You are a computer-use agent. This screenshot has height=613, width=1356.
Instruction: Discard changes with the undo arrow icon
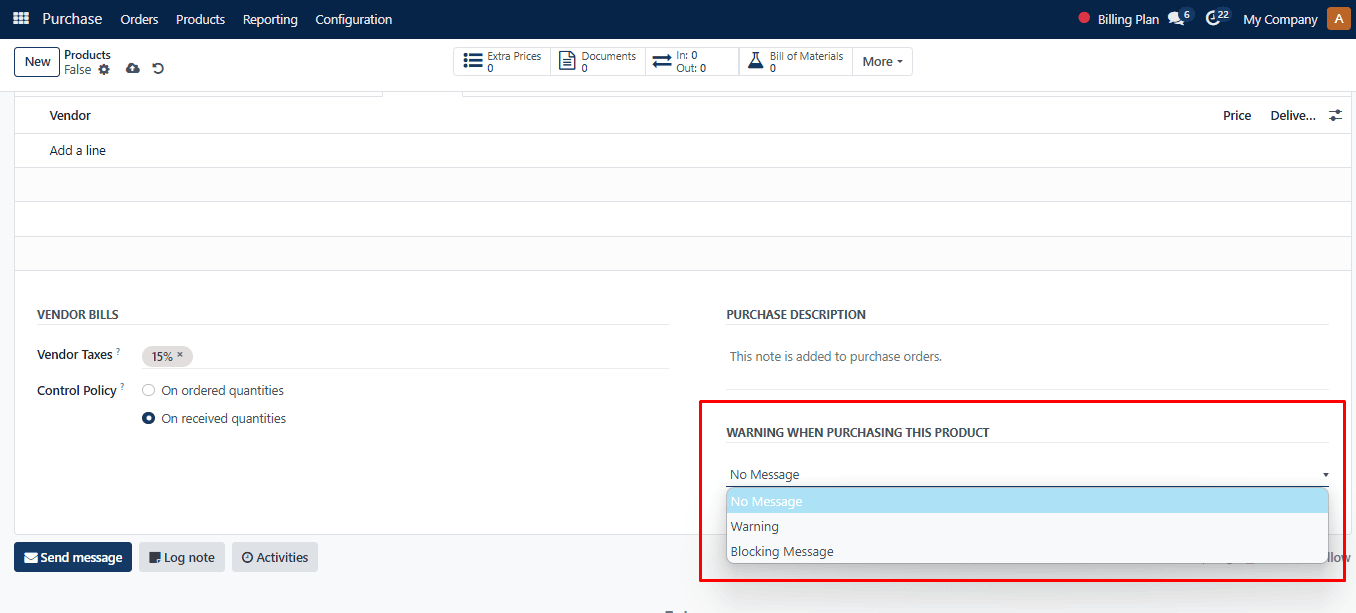click(x=158, y=69)
